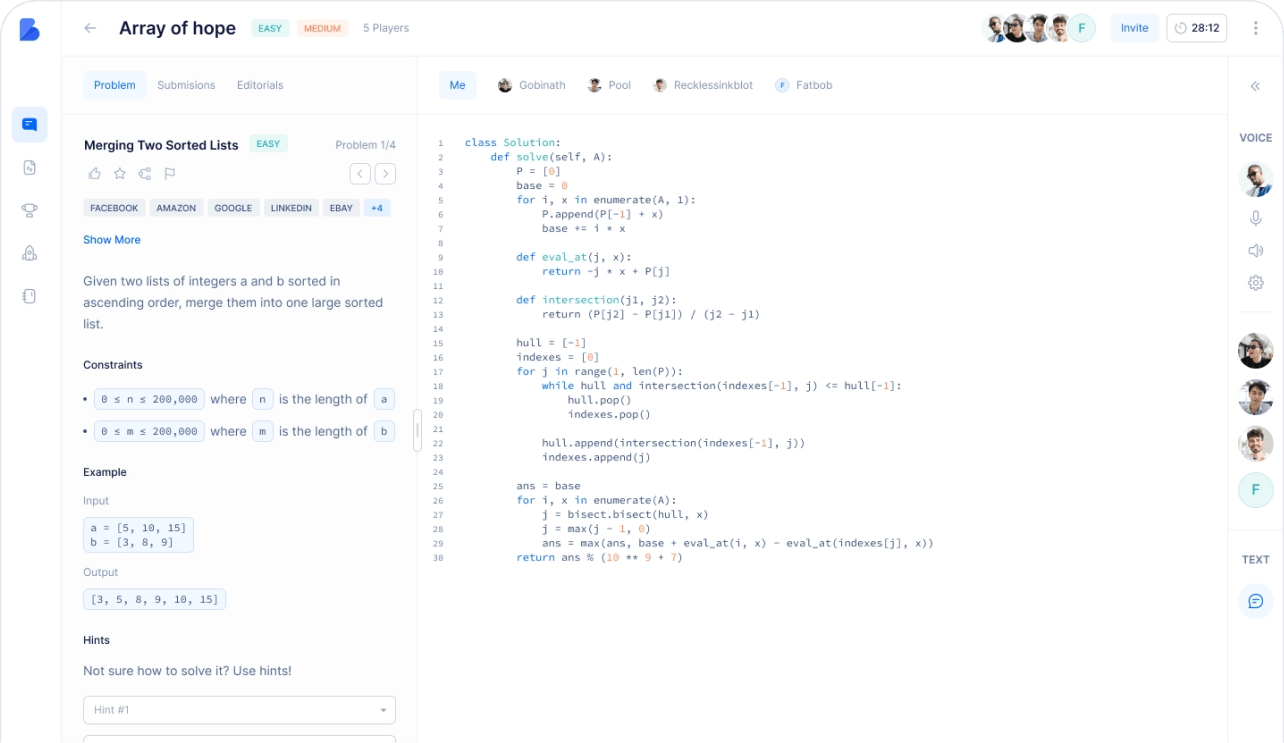This screenshot has height=743, width=1284.
Task: Open the three-dot more options menu
Action: [1255, 28]
